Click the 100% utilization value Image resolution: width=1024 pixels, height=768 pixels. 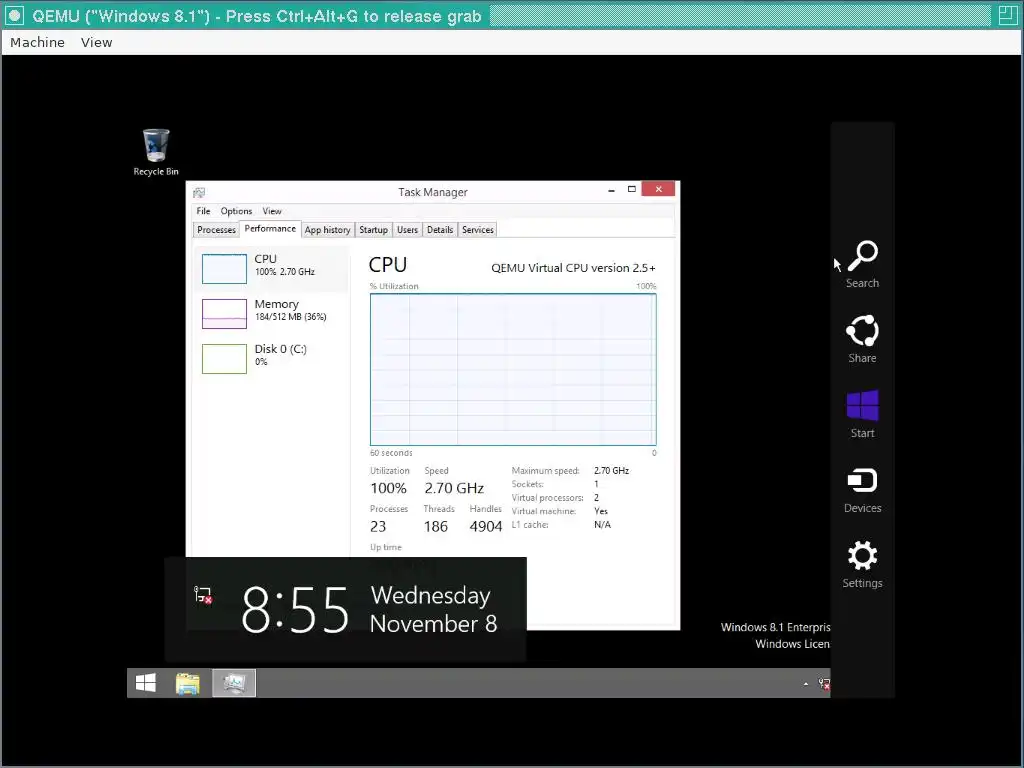pos(388,488)
